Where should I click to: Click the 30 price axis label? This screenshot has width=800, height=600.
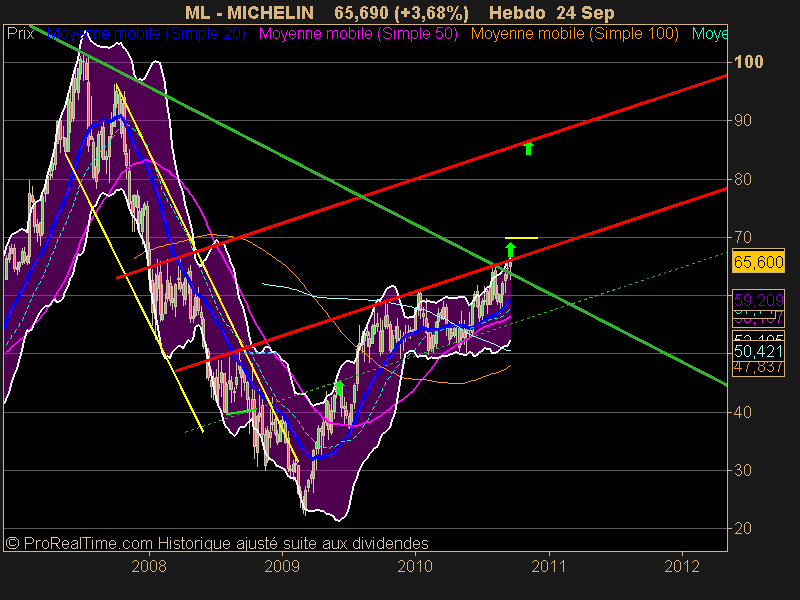point(743,470)
